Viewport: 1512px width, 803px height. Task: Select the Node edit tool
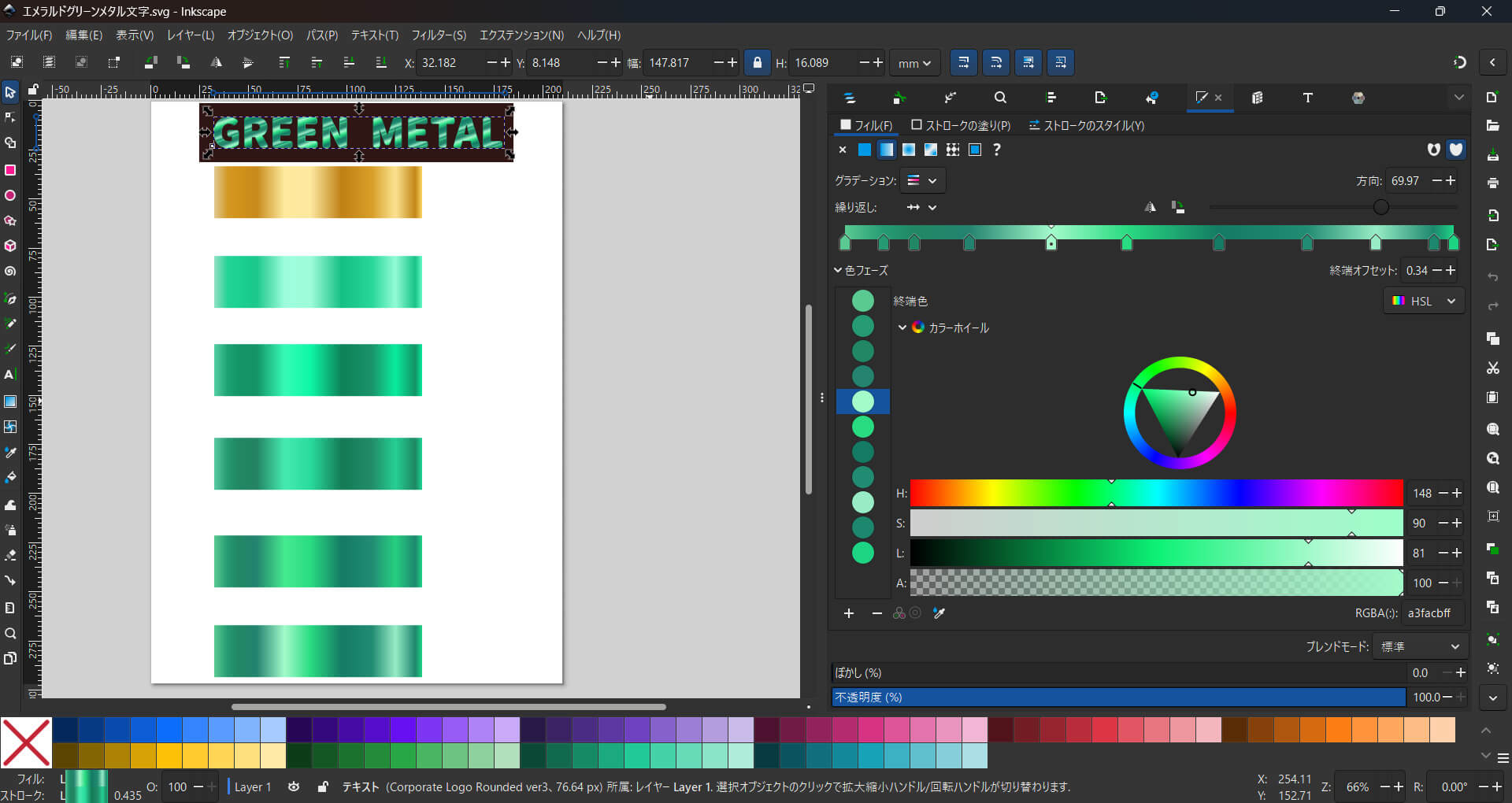click(x=10, y=117)
